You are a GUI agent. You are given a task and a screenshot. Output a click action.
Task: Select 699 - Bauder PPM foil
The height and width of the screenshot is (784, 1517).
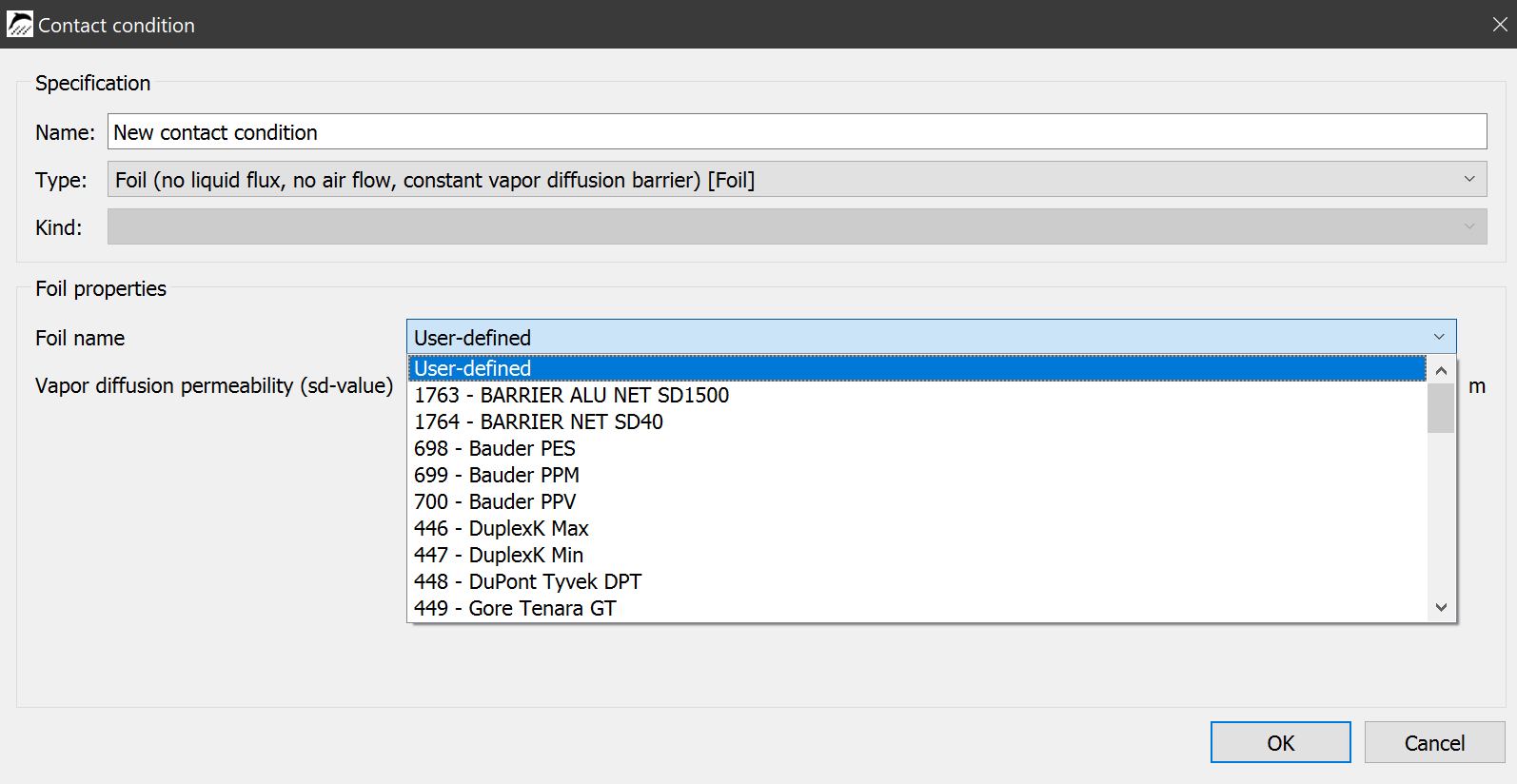917,475
